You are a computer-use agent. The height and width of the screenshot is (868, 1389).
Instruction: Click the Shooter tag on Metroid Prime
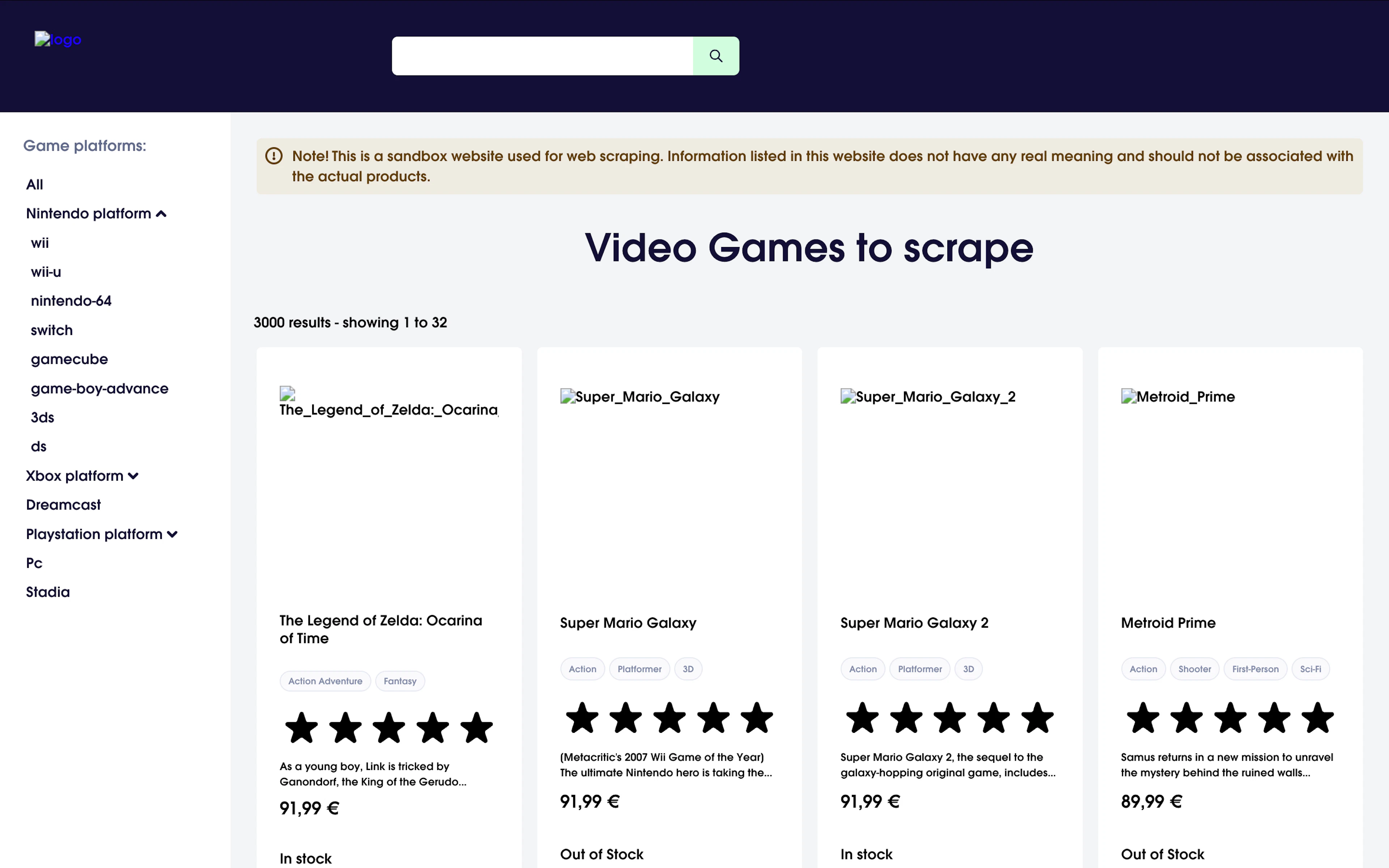1194,669
